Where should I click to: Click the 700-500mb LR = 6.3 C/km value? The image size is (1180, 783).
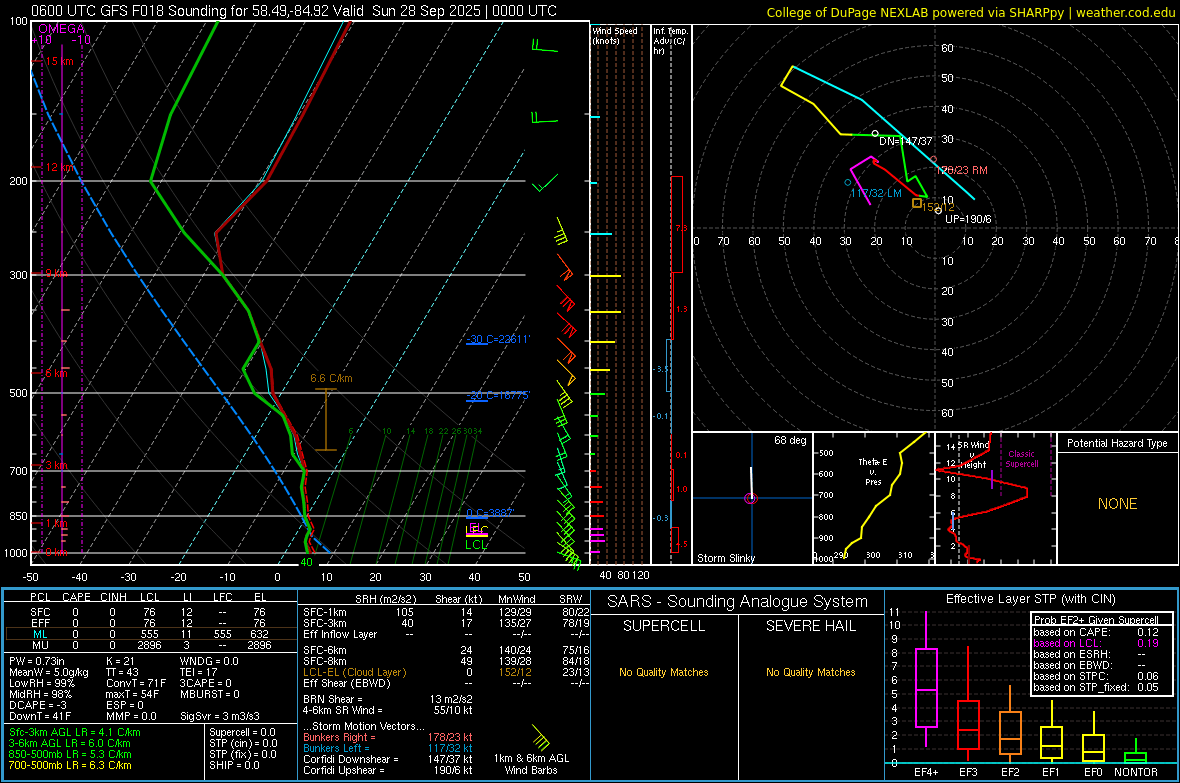click(70, 765)
